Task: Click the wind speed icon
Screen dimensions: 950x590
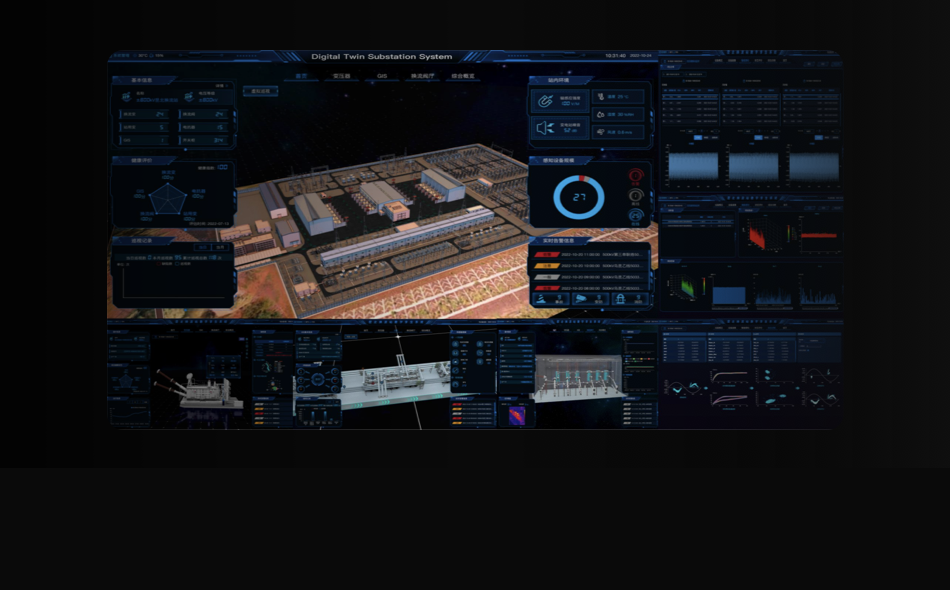Action: coord(600,131)
